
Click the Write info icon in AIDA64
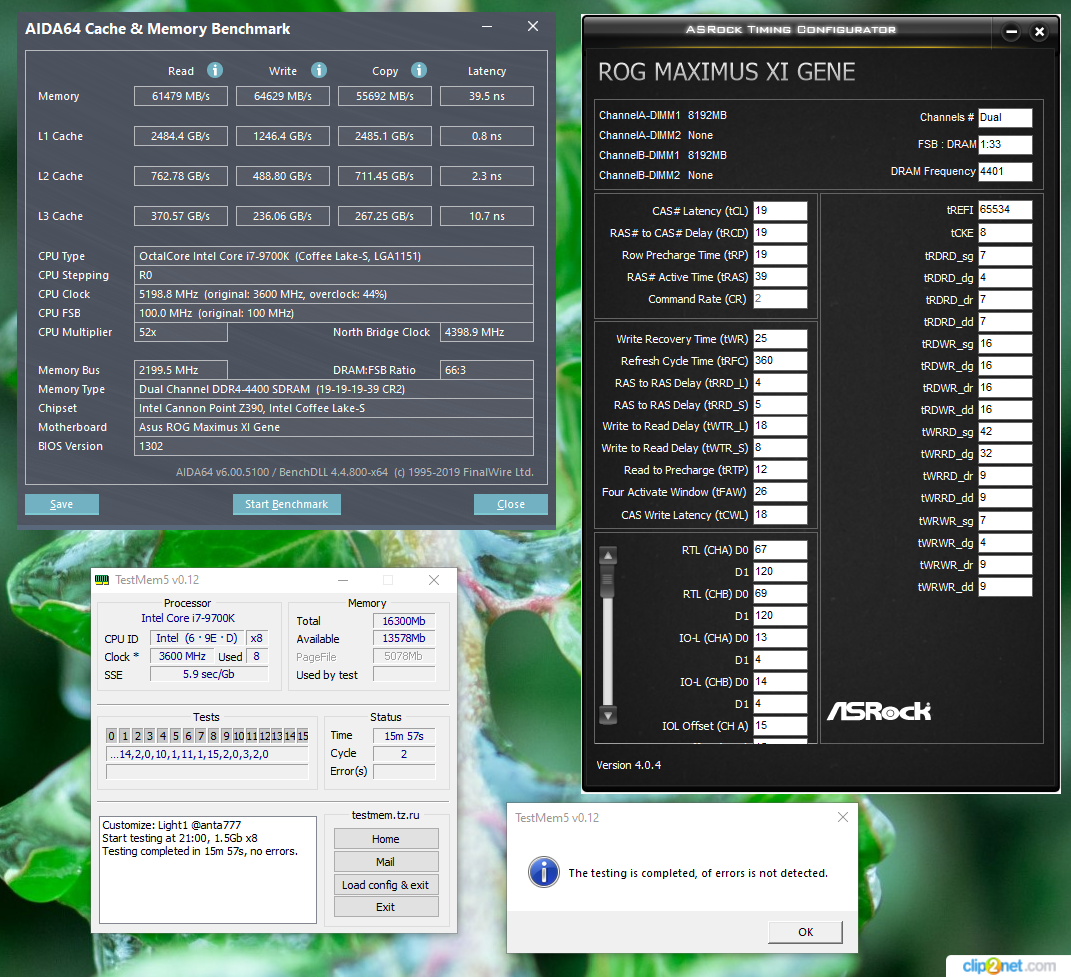[318, 70]
